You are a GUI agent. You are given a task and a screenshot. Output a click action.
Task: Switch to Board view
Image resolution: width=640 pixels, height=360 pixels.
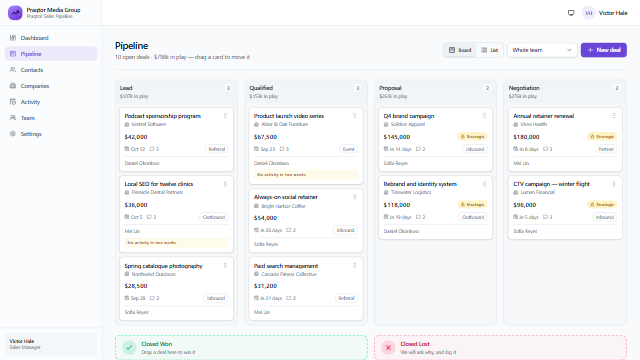coord(460,50)
